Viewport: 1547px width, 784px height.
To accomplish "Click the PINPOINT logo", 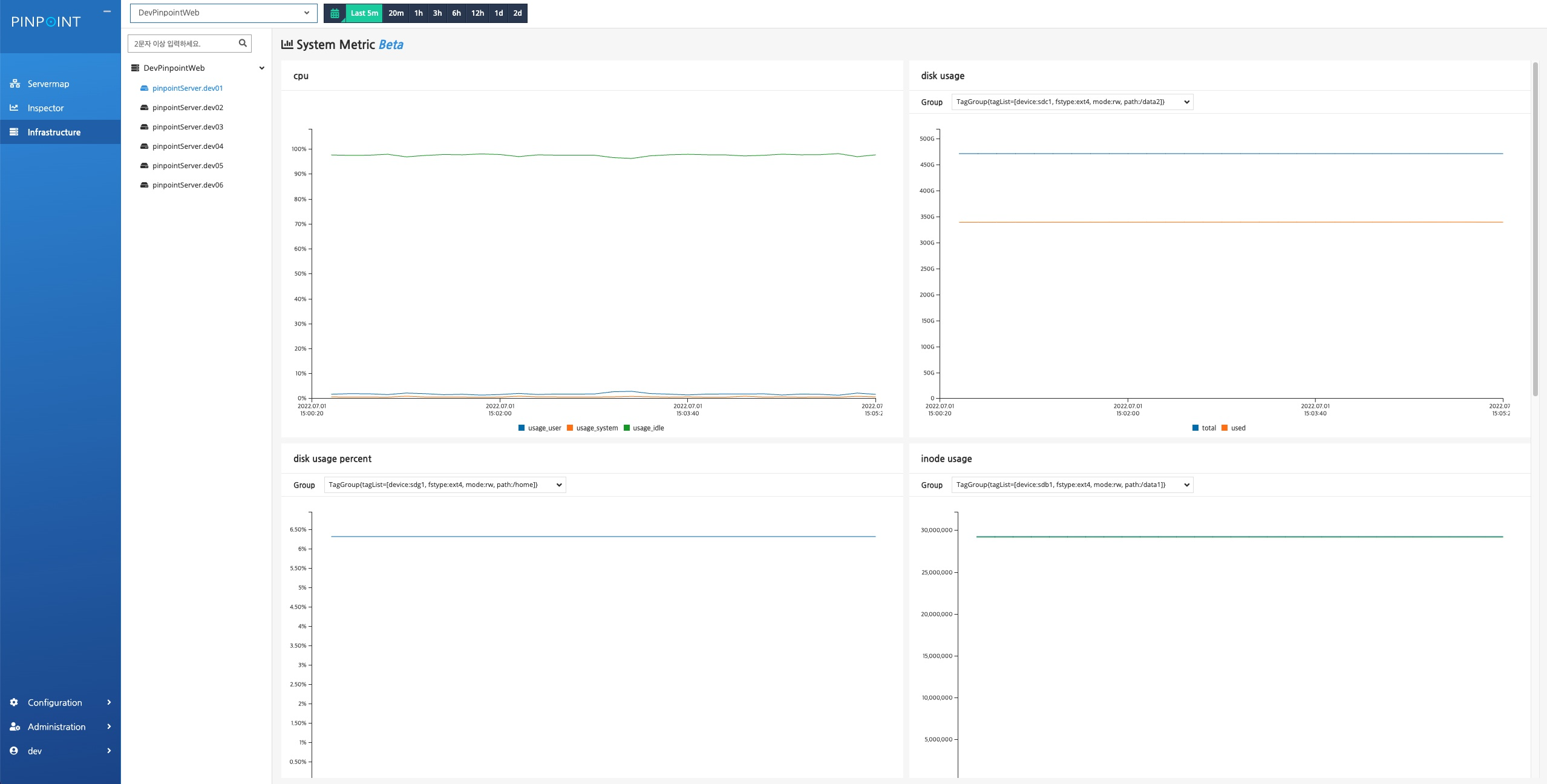I will coord(46,22).
